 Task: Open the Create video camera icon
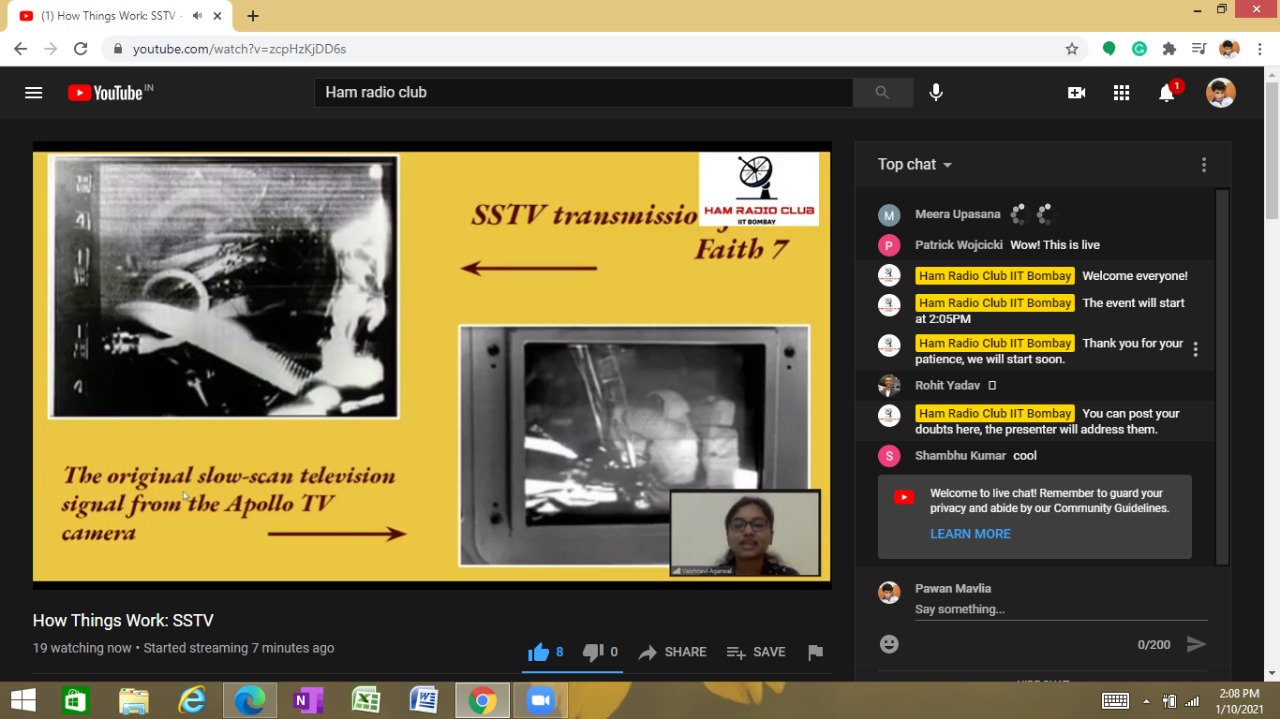(x=1076, y=93)
